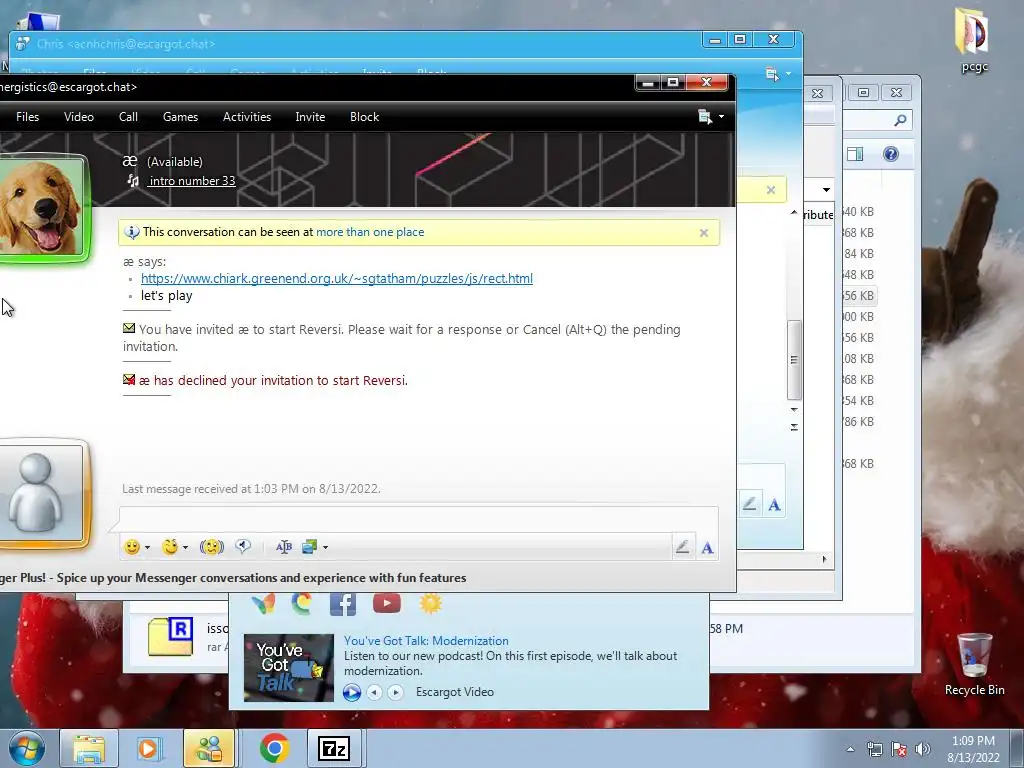The width and height of the screenshot is (1024, 768).
Task: Click the You've Got Talk video thumbnail
Action: 289,667
